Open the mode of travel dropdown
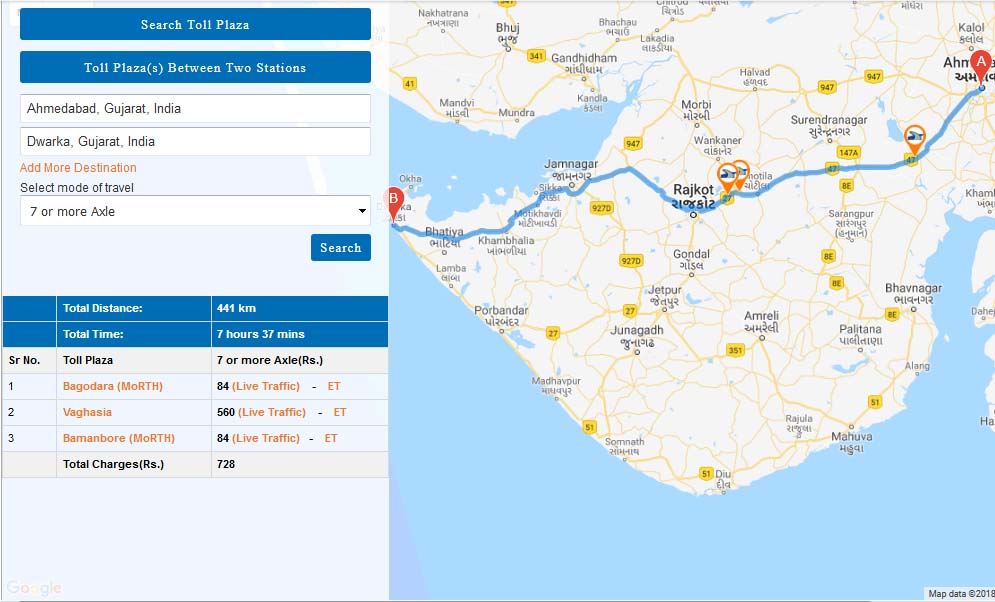 tap(195, 211)
